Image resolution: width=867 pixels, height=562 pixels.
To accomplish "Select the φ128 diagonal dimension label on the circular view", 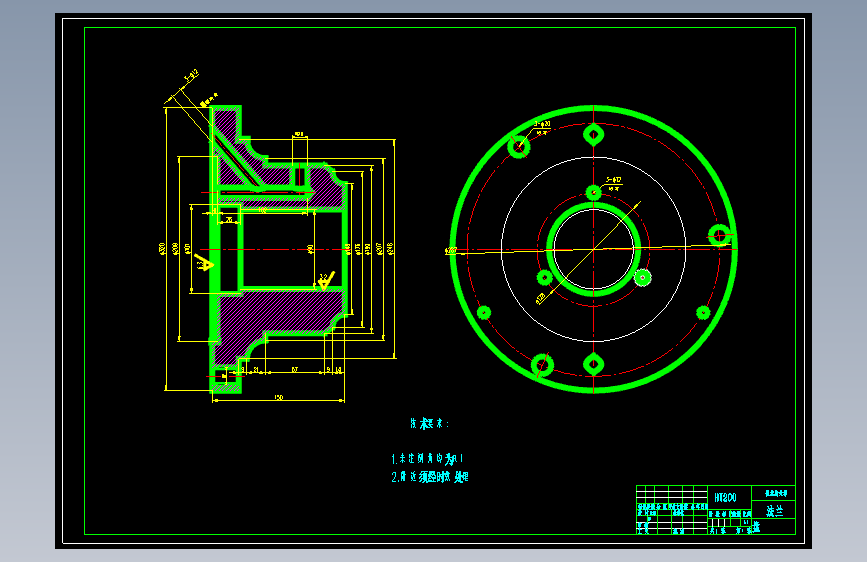I will point(541,298).
